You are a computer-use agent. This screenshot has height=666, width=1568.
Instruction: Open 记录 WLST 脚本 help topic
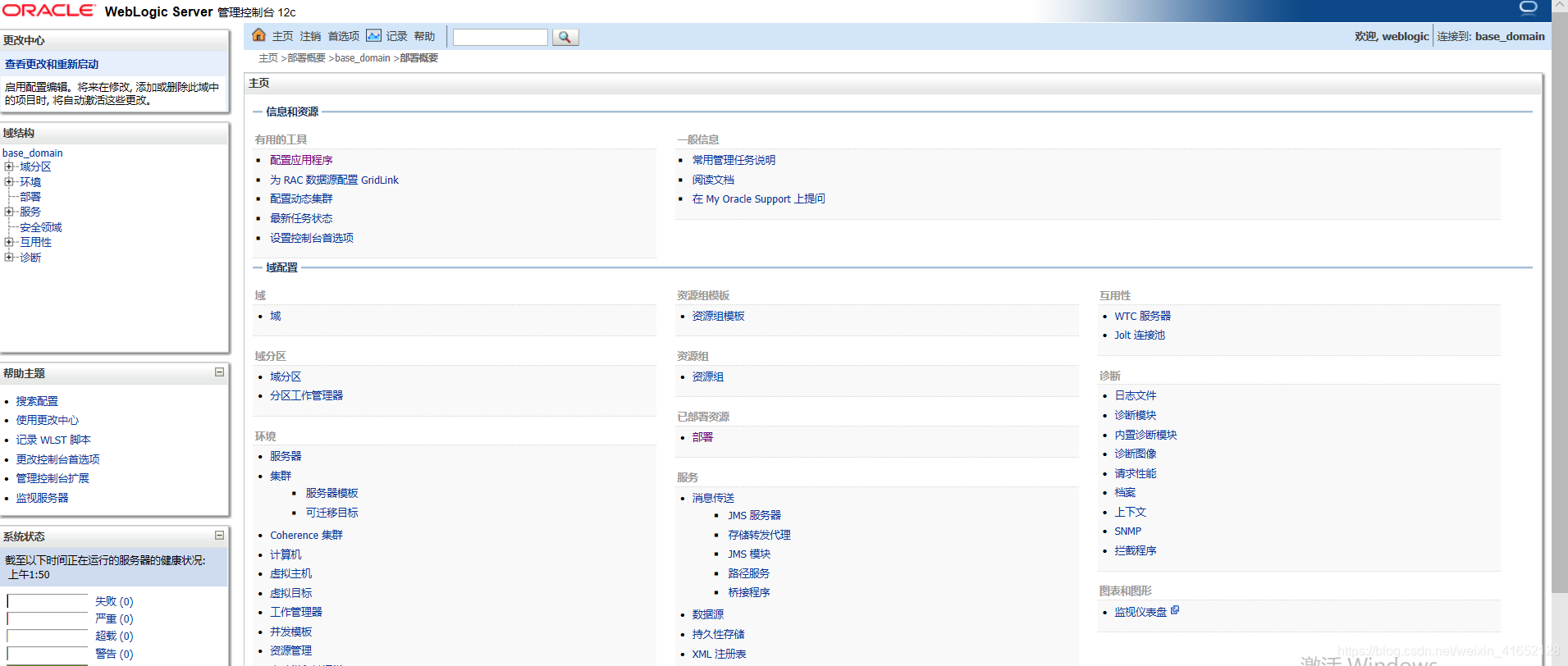53,440
